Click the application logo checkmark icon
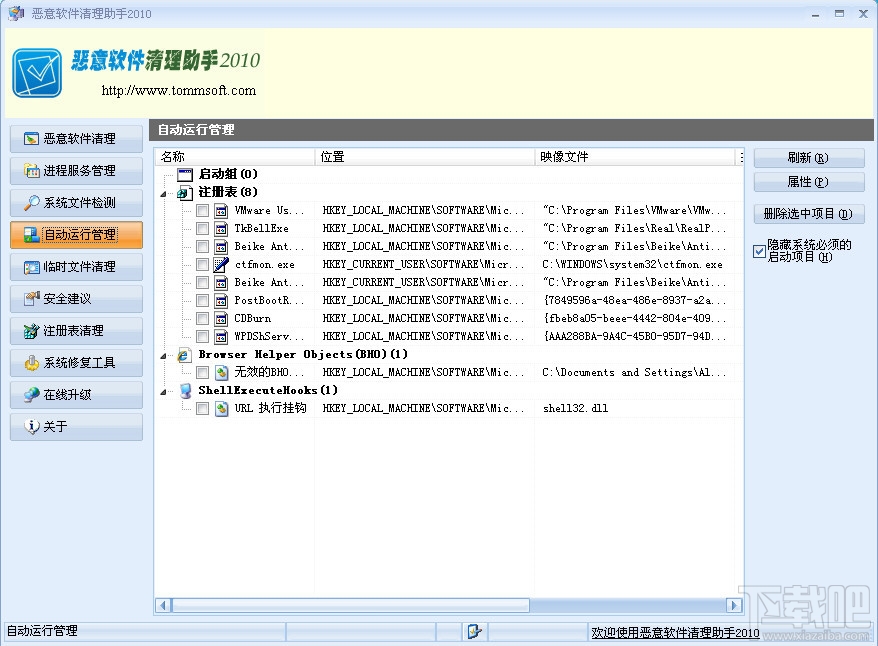878x646 pixels. click(x=37, y=73)
